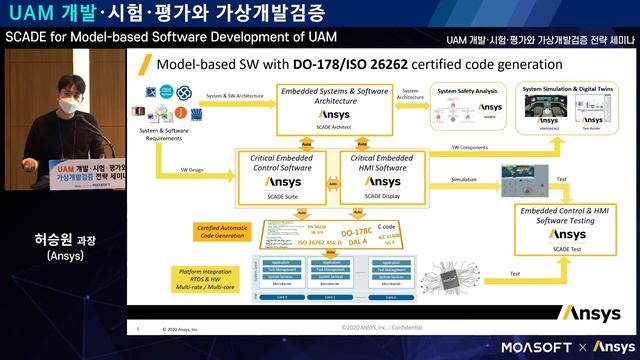
Task: Click the microchip circuit illustration
Action: (x=450, y=278)
